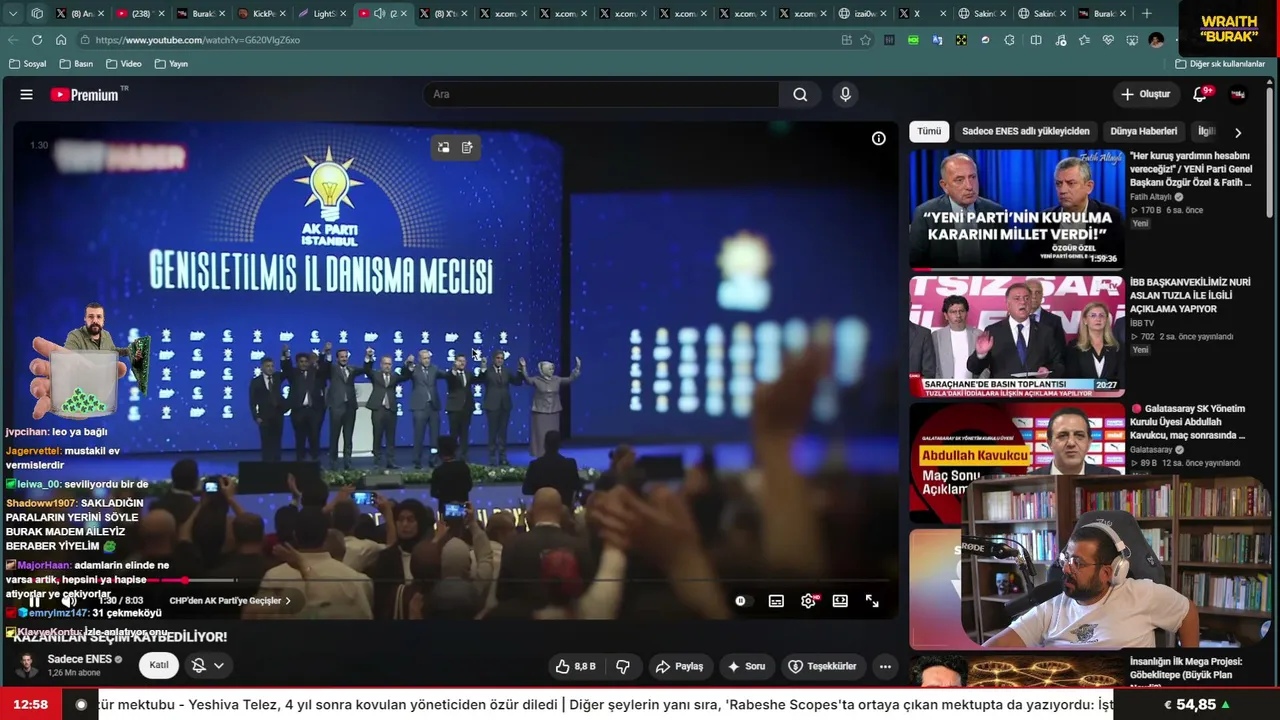Click the search magnifier button

click(800, 94)
